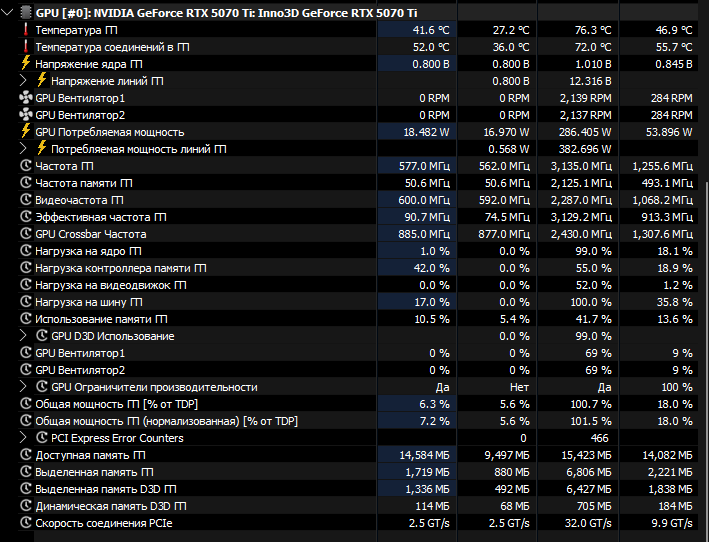Expand Потребляемая мощность линий ГП
This screenshot has width=709, height=542.
tap(25, 148)
